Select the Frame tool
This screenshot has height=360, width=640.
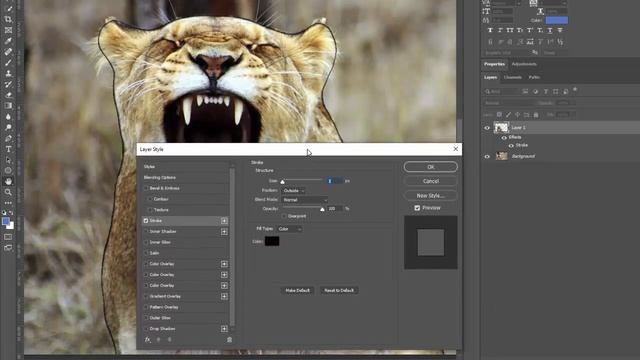[x=8, y=30]
